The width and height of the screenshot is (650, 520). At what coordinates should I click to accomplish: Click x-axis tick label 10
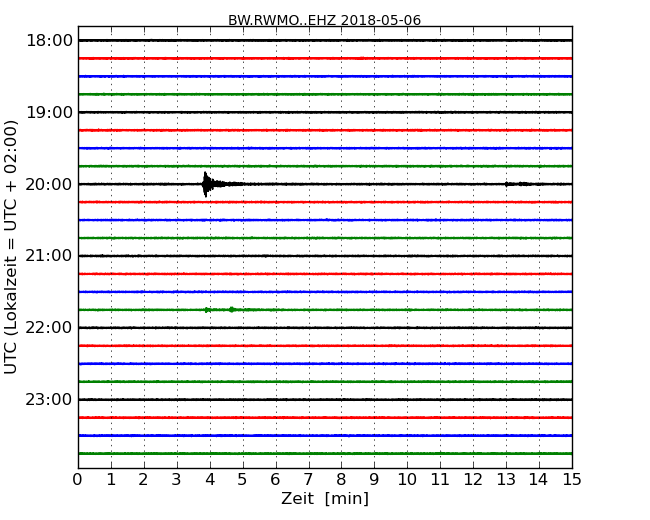[x=407, y=480]
